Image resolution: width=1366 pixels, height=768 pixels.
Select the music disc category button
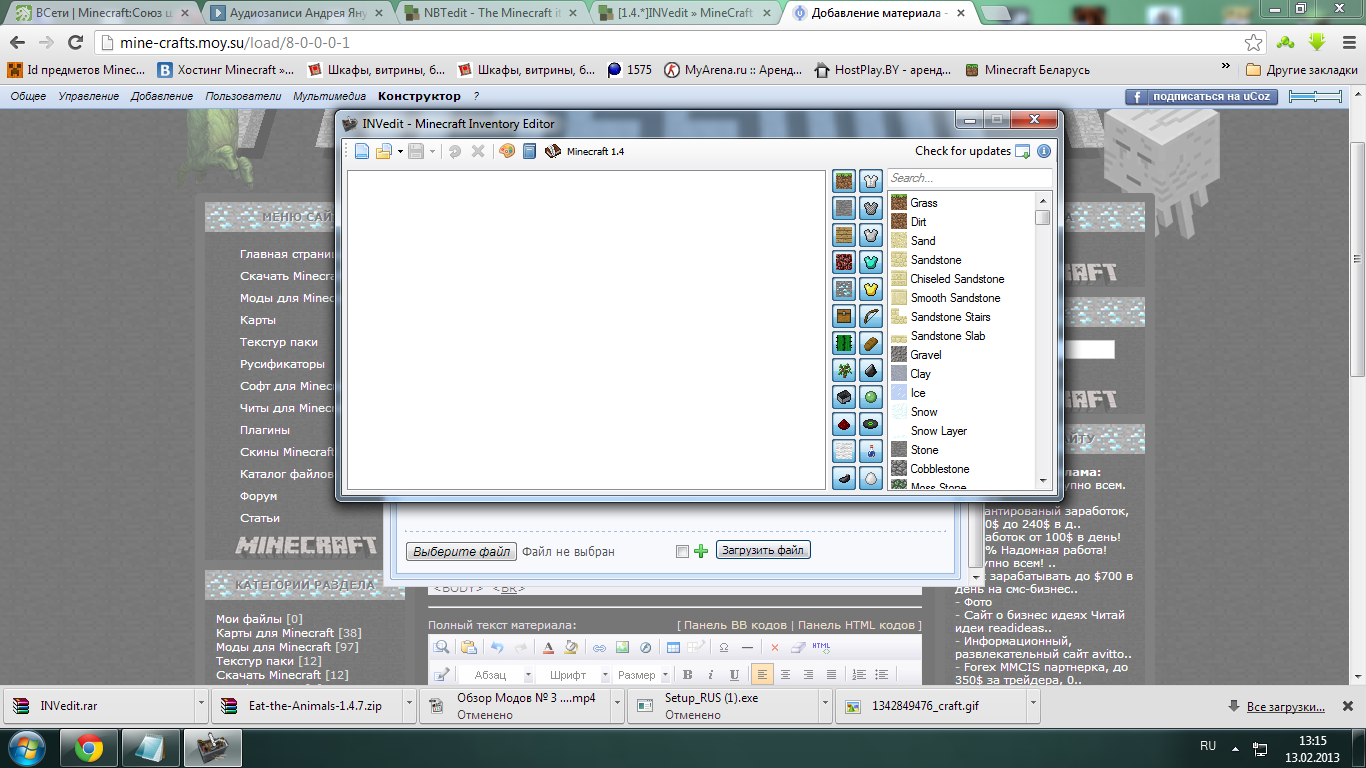click(871, 424)
